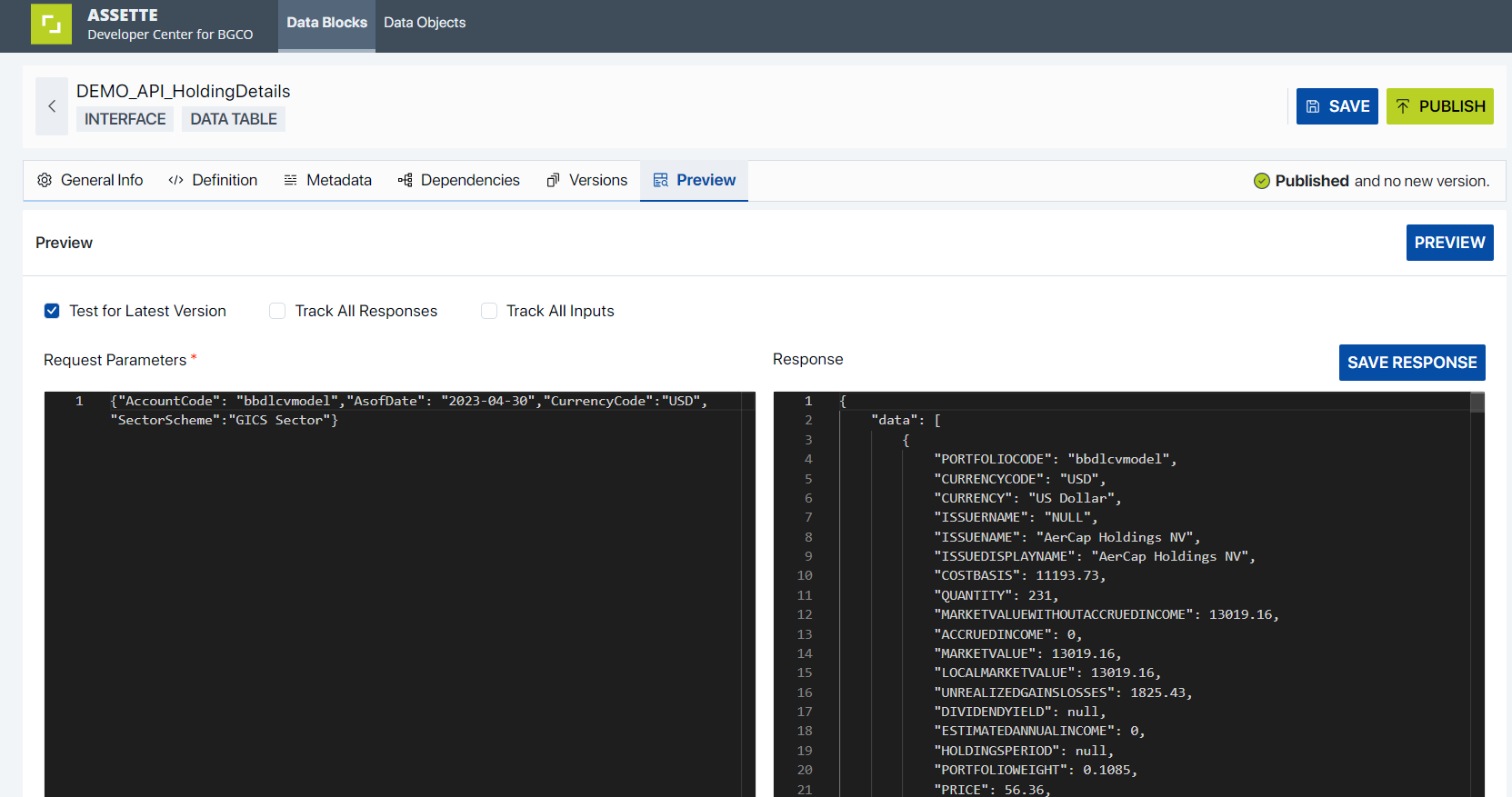Screen dimensions: 1512x797
Task: Click the stacked pages icon beside Versions
Action: coord(553,180)
